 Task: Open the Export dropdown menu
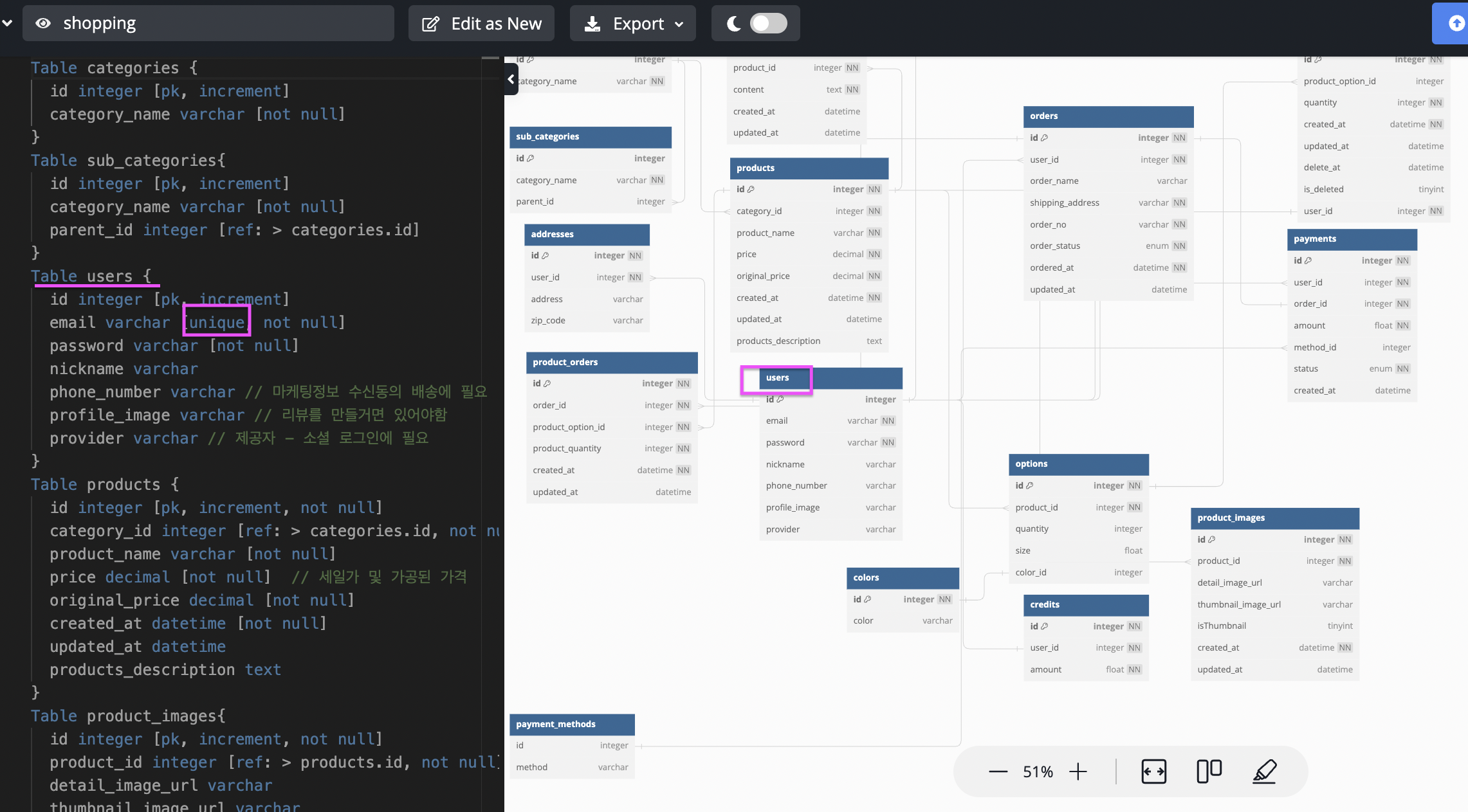click(x=632, y=24)
